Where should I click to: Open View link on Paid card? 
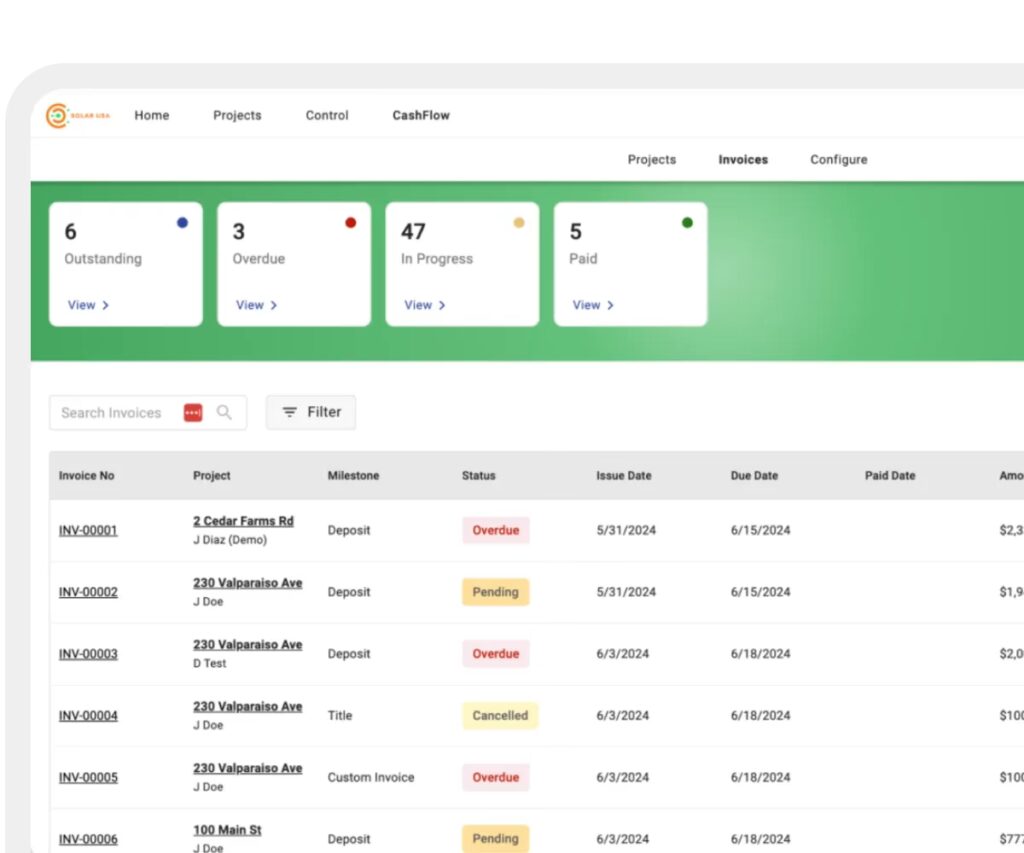click(592, 305)
